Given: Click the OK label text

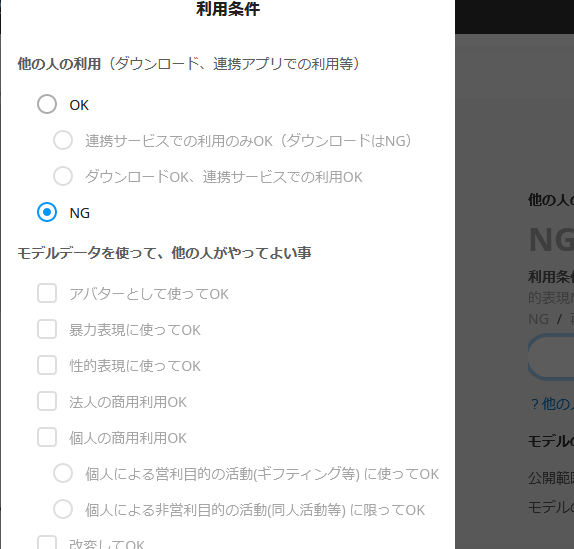Looking at the screenshot, I should coord(79,105).
